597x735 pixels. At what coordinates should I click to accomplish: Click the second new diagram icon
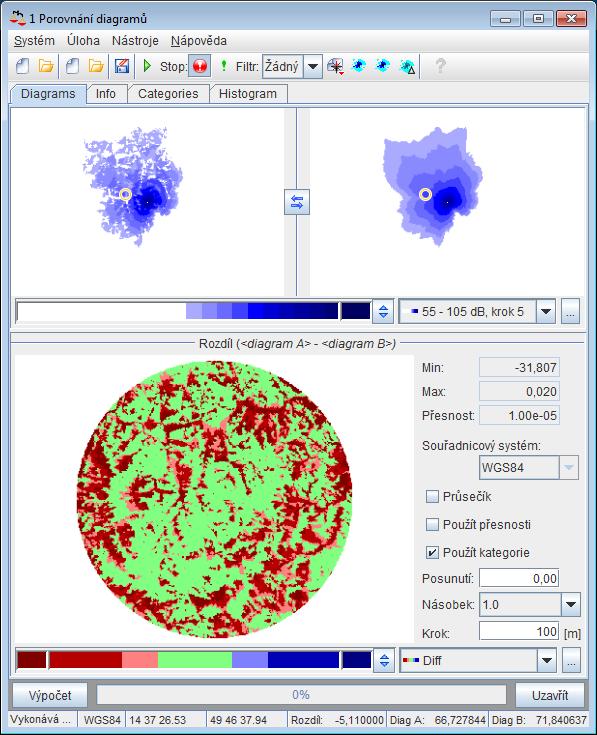click(x=72, y=66)
